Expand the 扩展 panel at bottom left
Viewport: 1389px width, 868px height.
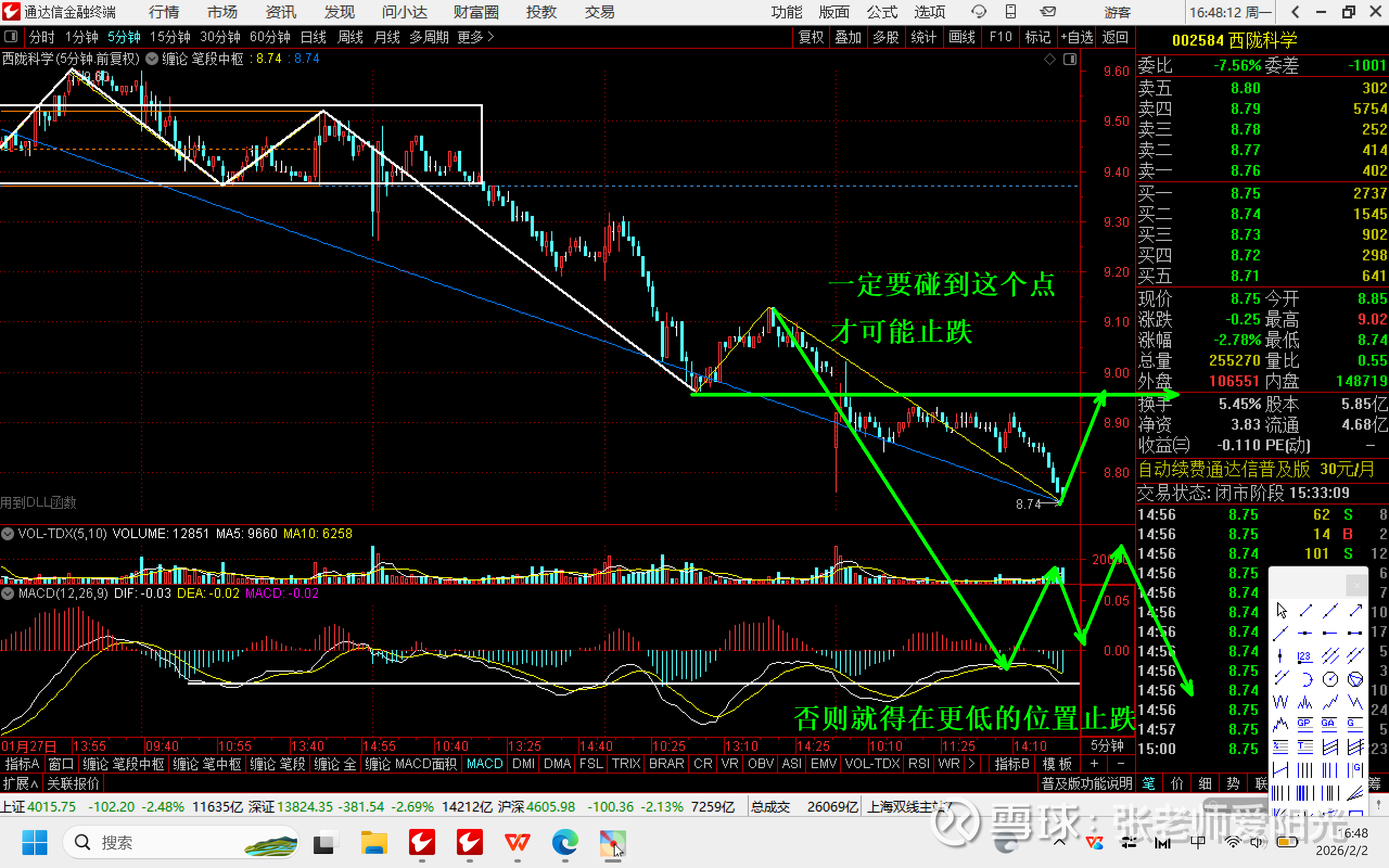[x=21, y=783]
